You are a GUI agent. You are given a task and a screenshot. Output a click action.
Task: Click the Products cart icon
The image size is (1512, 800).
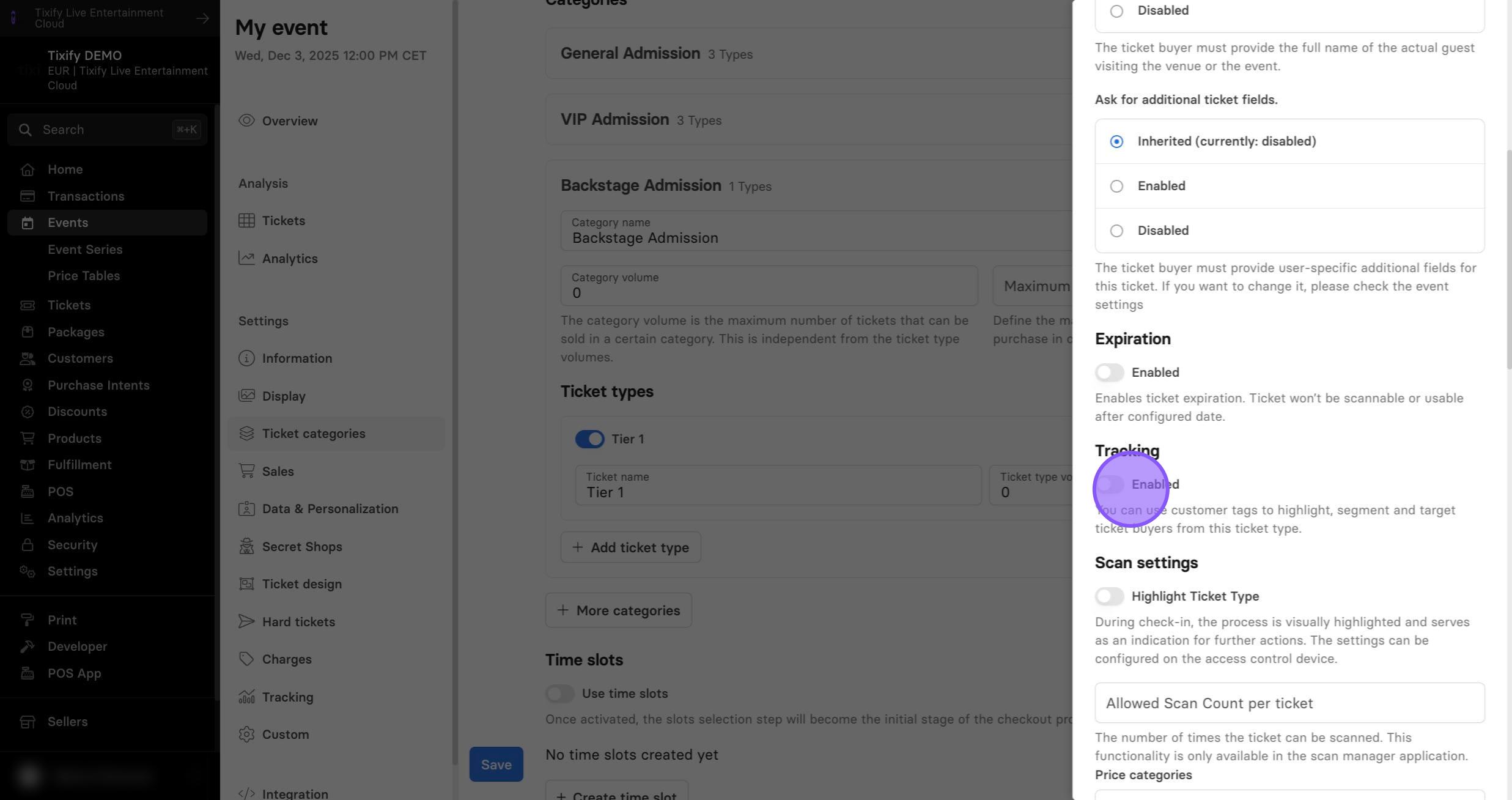[27, 439]
